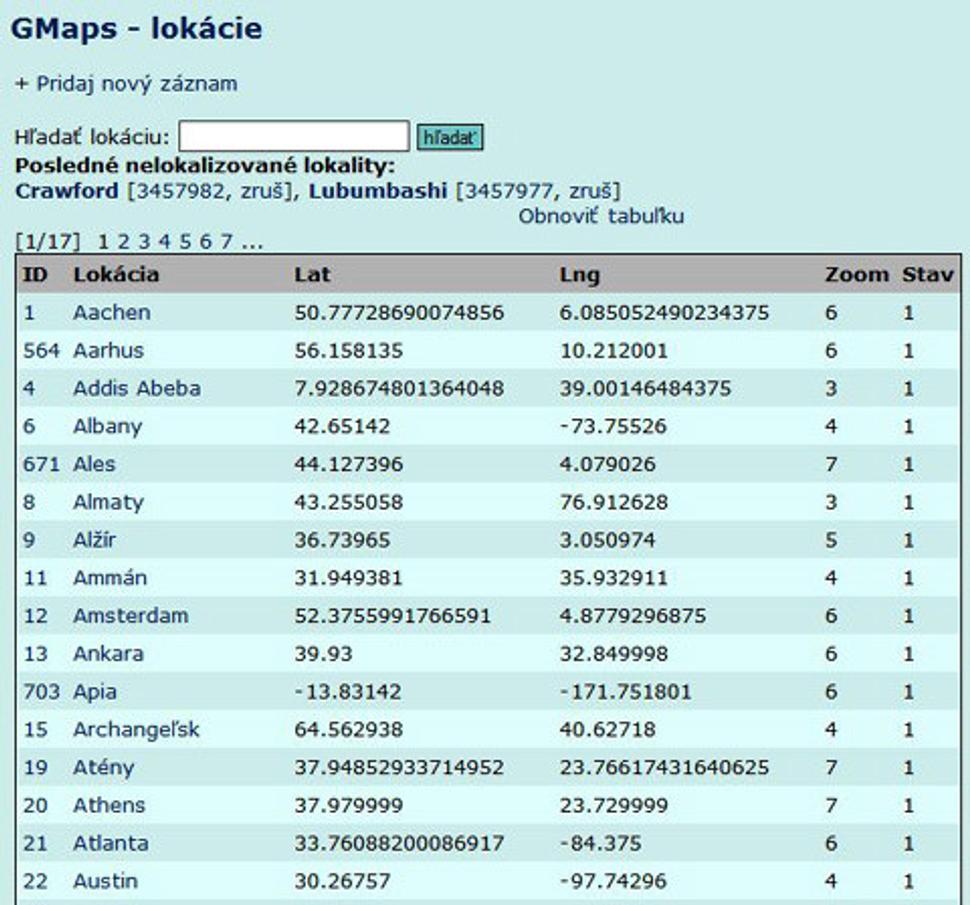Select longitude value -84.375
Screen dimensions: 970x905
click(x=600, y=843)
